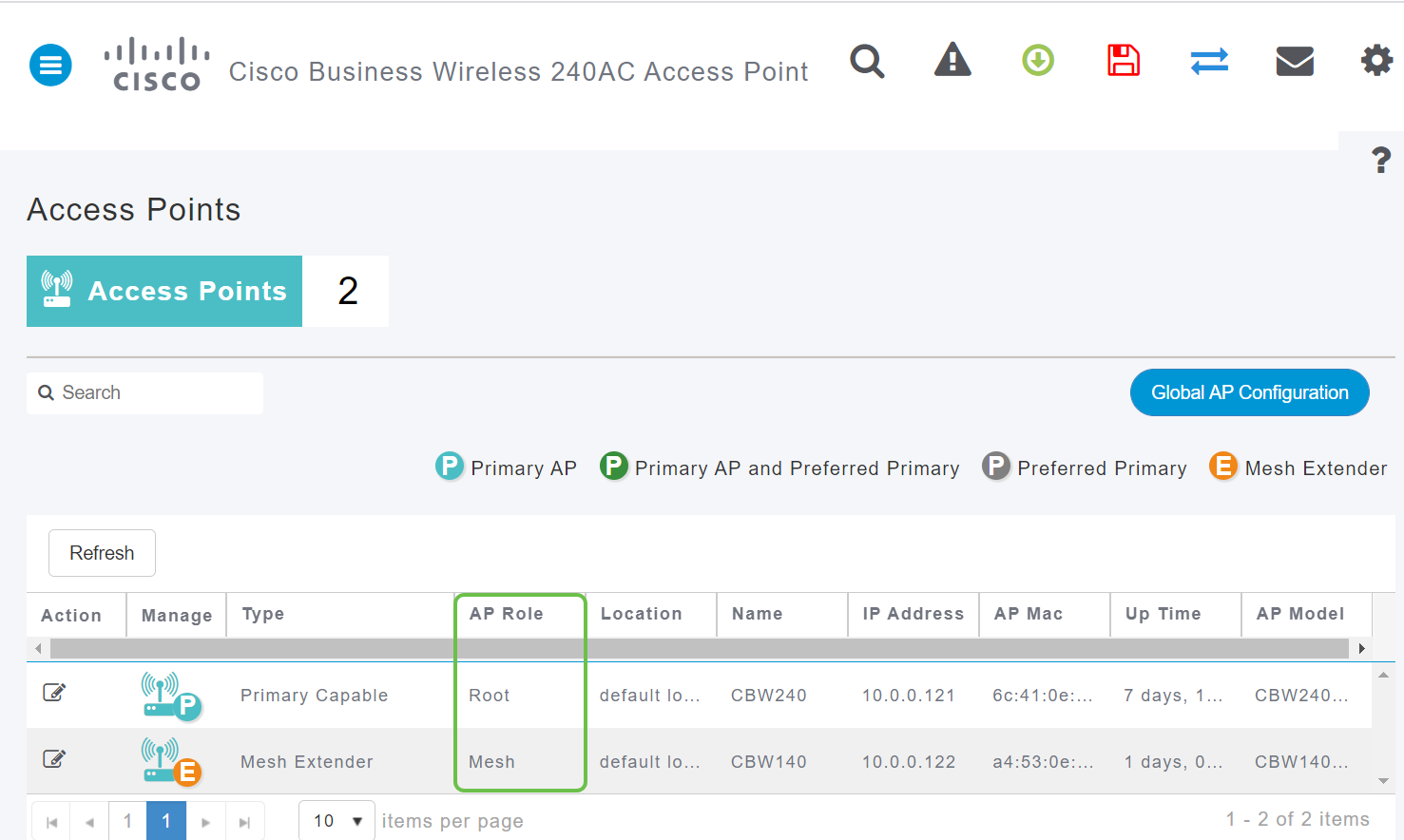Sort by the Type column header

point(263,614)
